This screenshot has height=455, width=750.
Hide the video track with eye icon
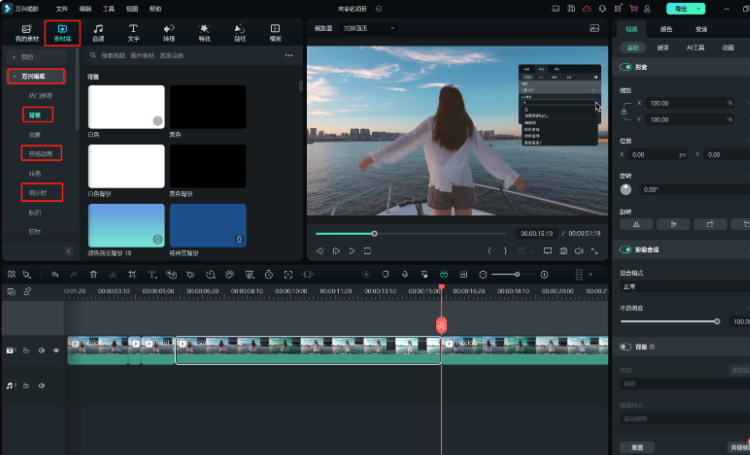tap(56, 350)
